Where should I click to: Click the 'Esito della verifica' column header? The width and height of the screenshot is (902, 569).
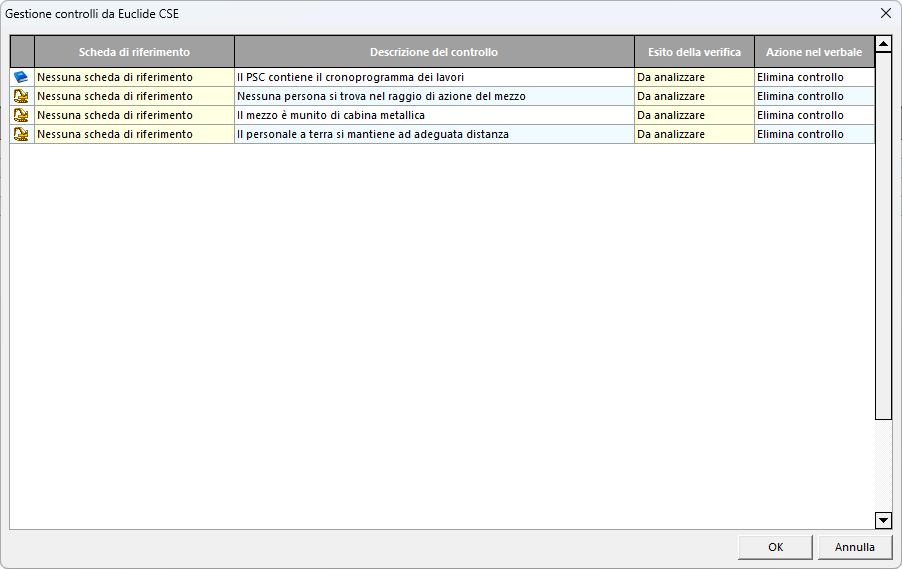click(x=694, y=52)
